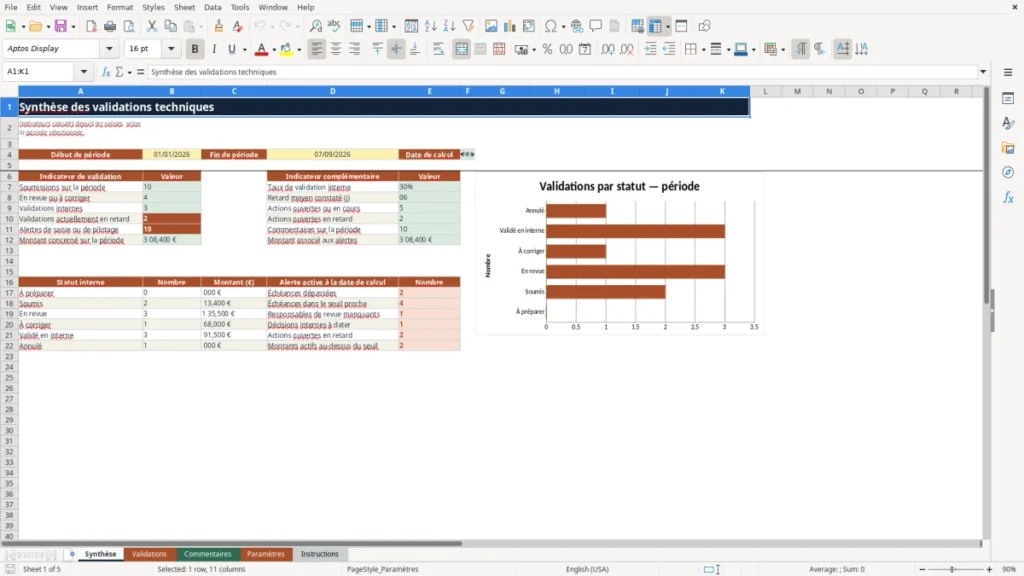Image resolution: width=1024 pixels, height=576 pixels.
Task: Toggle Align left
Action: pyautogui.click(x=317, y=49)
